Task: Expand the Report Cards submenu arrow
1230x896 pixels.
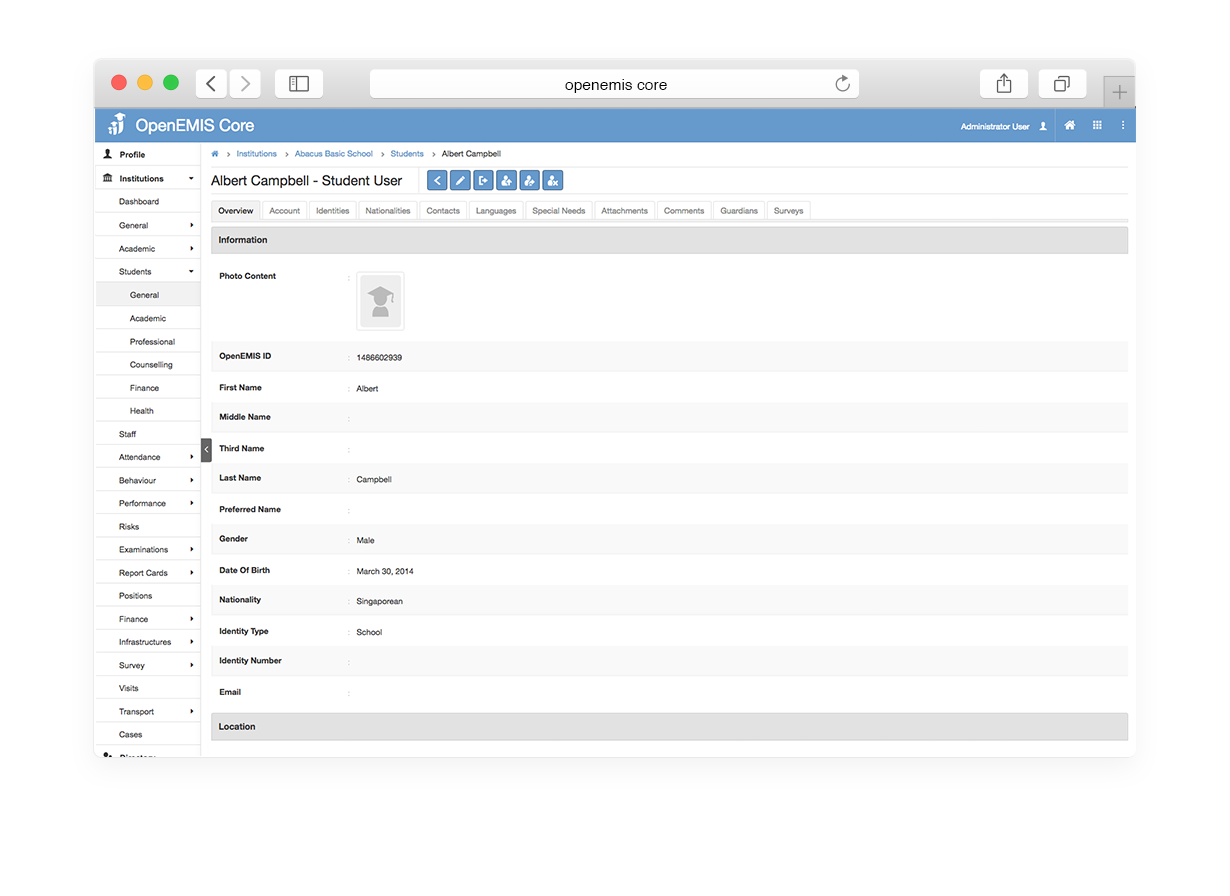Action: pyautogui.click(x=191, y=572)
